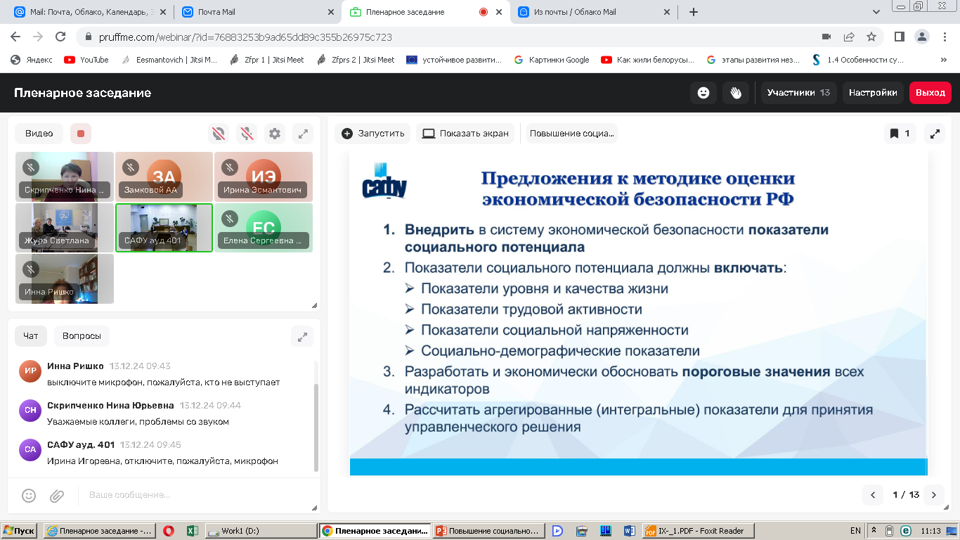The image size is (960, 540).
Task: Expand the chat panel with arrows icon
Action: point(302,336)
